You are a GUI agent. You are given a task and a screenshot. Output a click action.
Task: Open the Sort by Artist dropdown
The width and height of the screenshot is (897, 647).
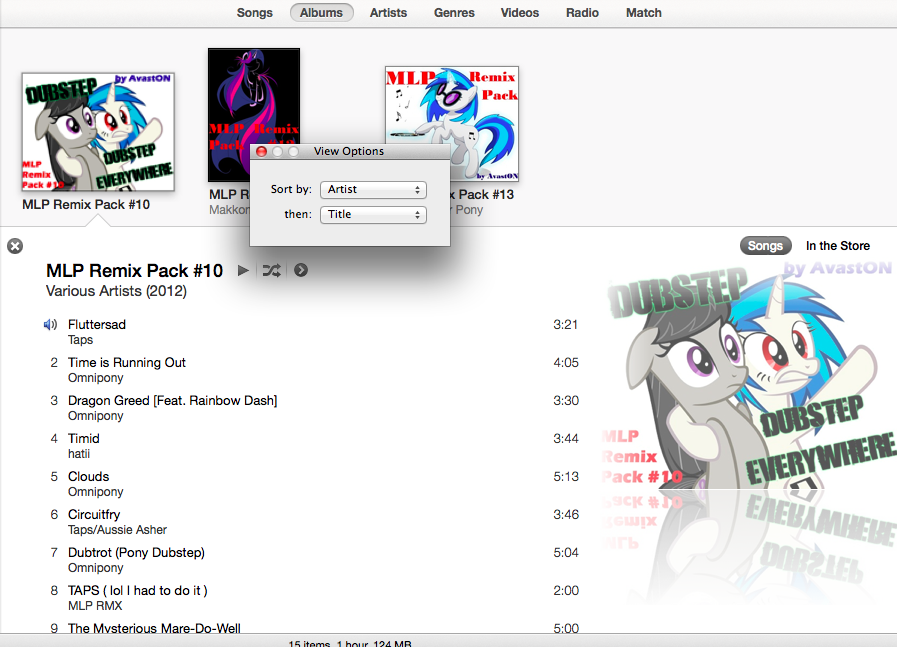(x=373, y=189)
